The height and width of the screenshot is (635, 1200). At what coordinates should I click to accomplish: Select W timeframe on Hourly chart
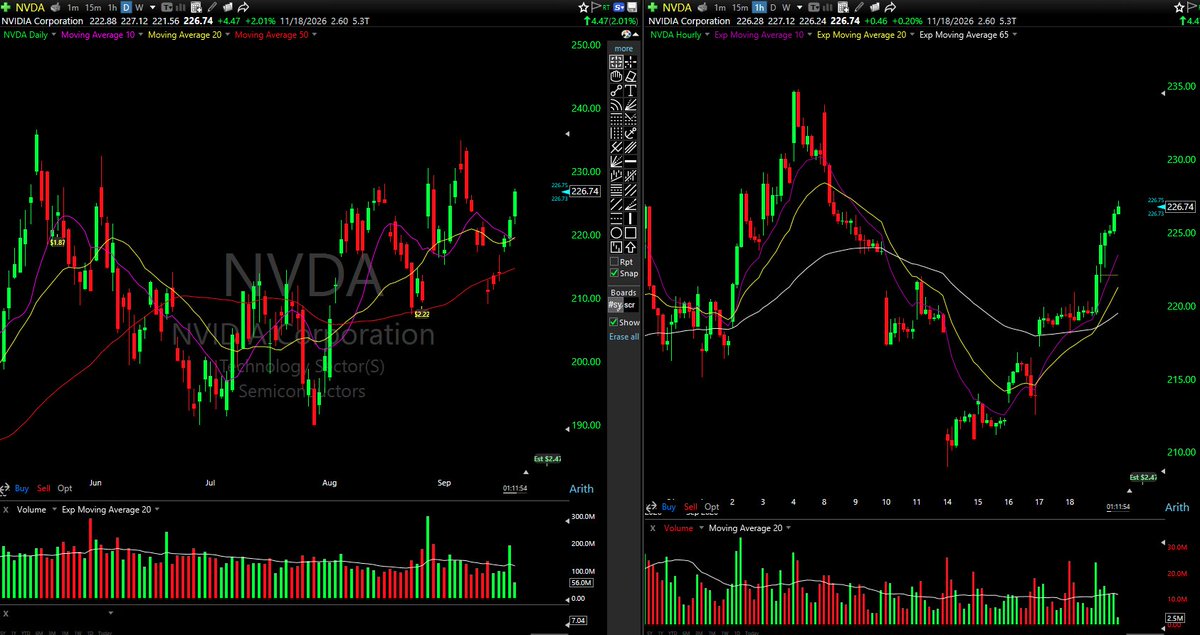pyautogui.click(x=786, y=7)
